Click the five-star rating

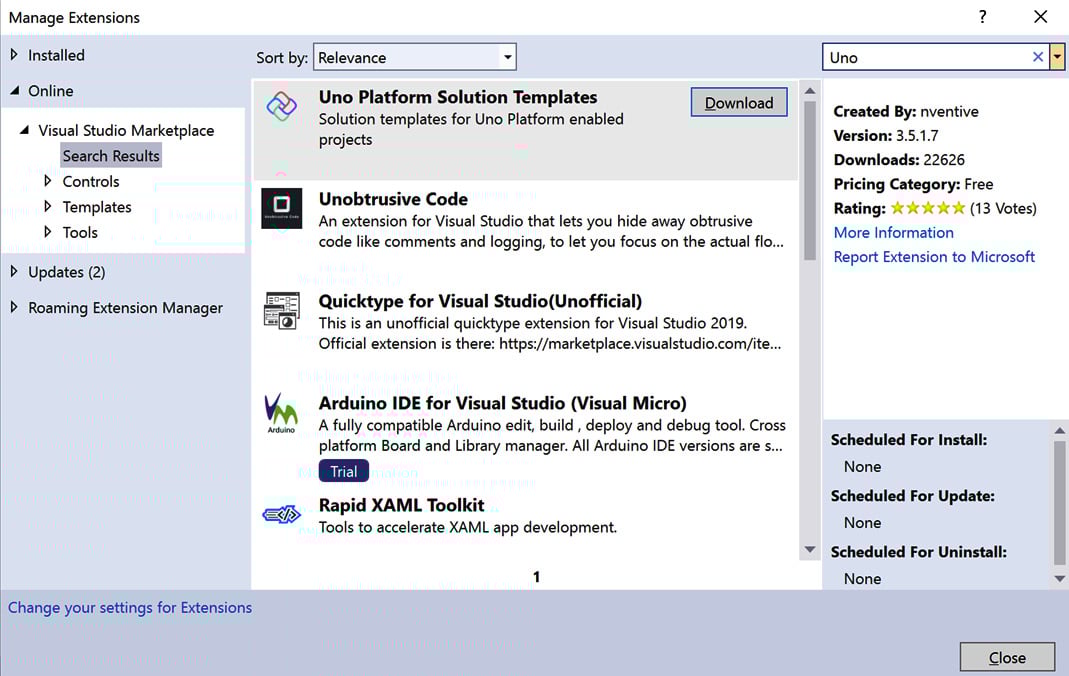coord(928,208)
